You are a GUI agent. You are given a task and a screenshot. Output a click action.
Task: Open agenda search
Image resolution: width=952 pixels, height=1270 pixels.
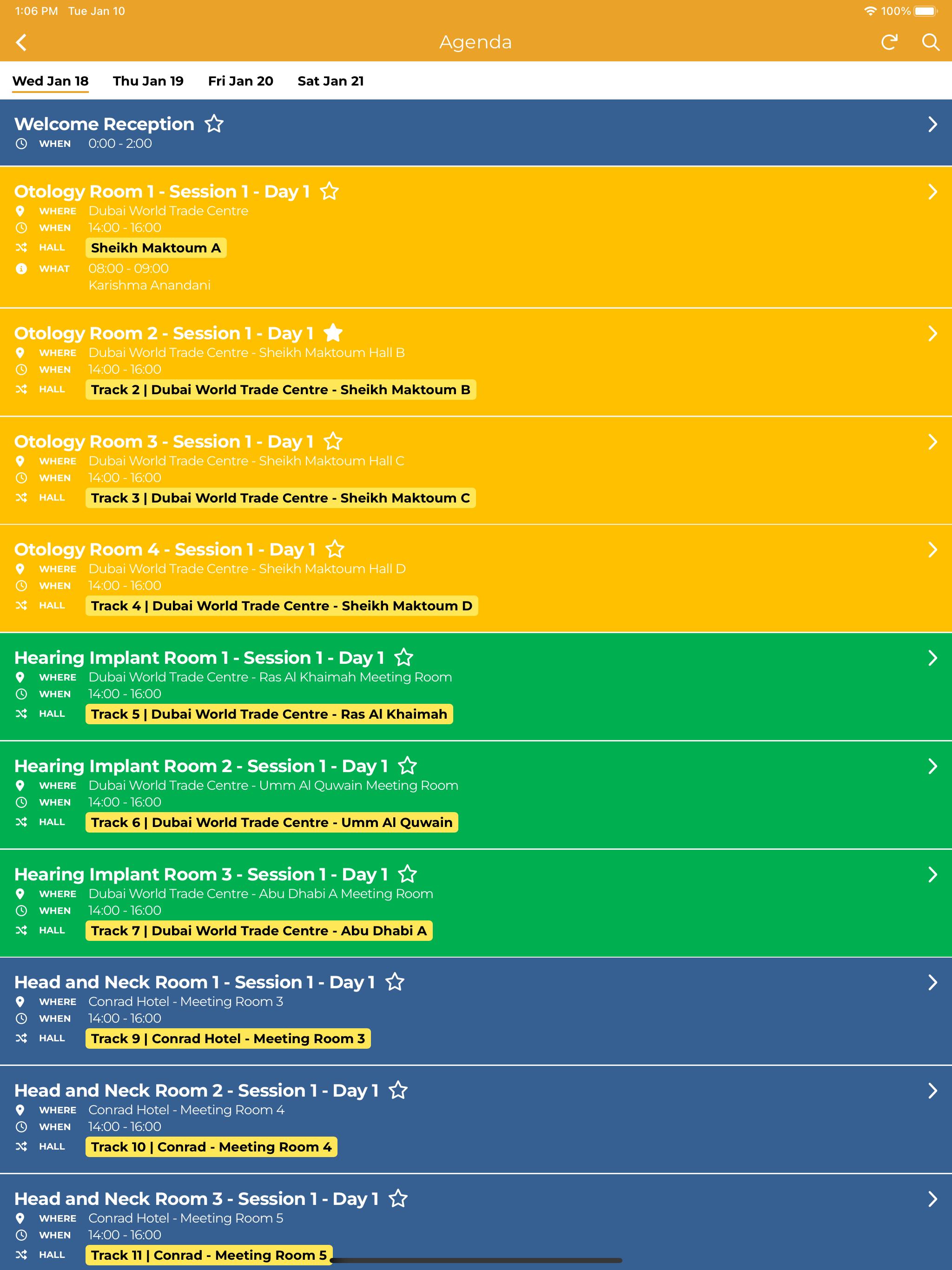tap(930, 42)
